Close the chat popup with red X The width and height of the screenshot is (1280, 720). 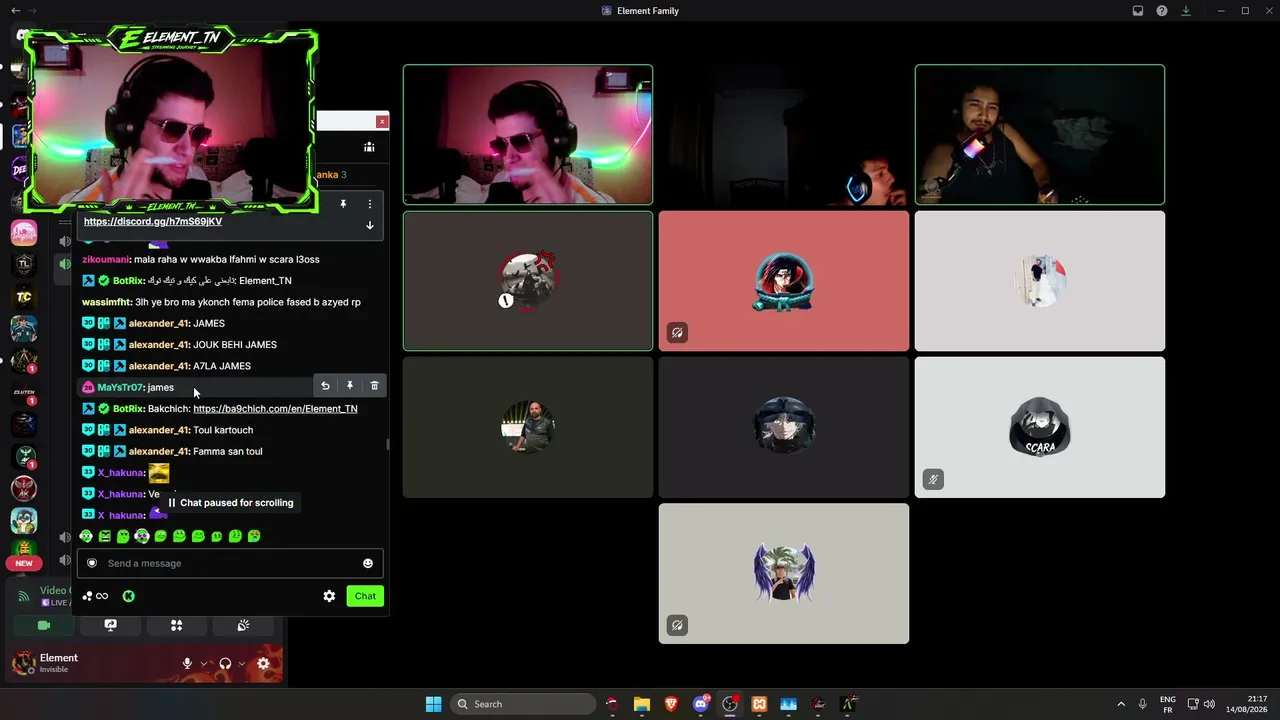382,121
